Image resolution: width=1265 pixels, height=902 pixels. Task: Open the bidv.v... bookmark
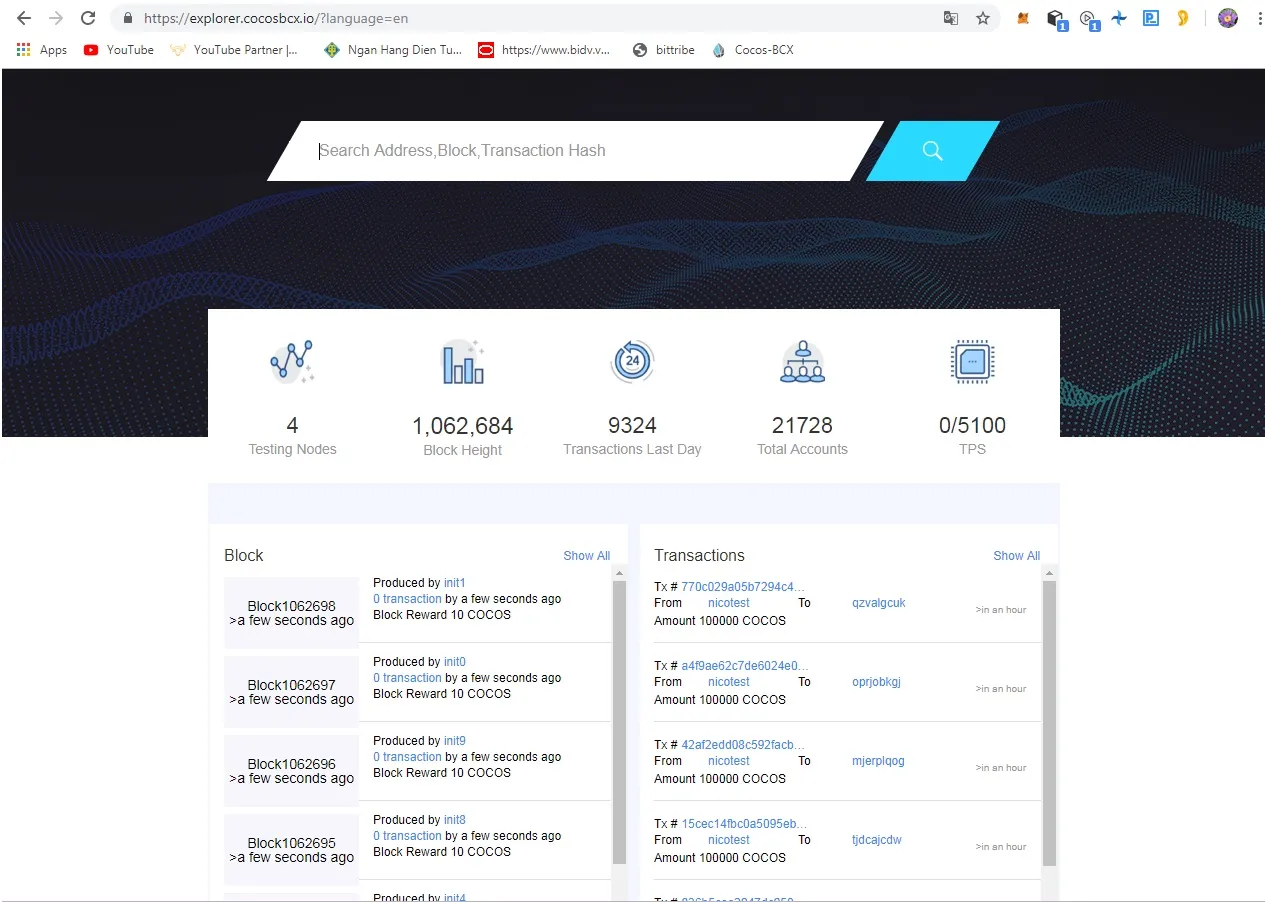click(544, 50)
